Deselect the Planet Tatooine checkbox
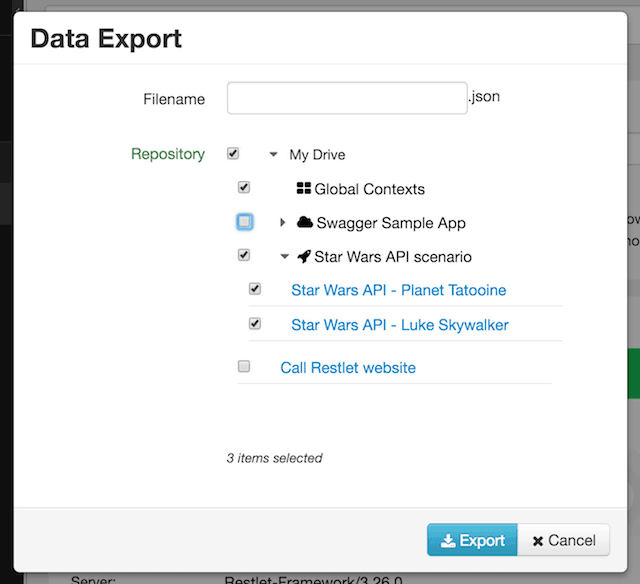This screenshot has width=640, height=584. (255, 289)
